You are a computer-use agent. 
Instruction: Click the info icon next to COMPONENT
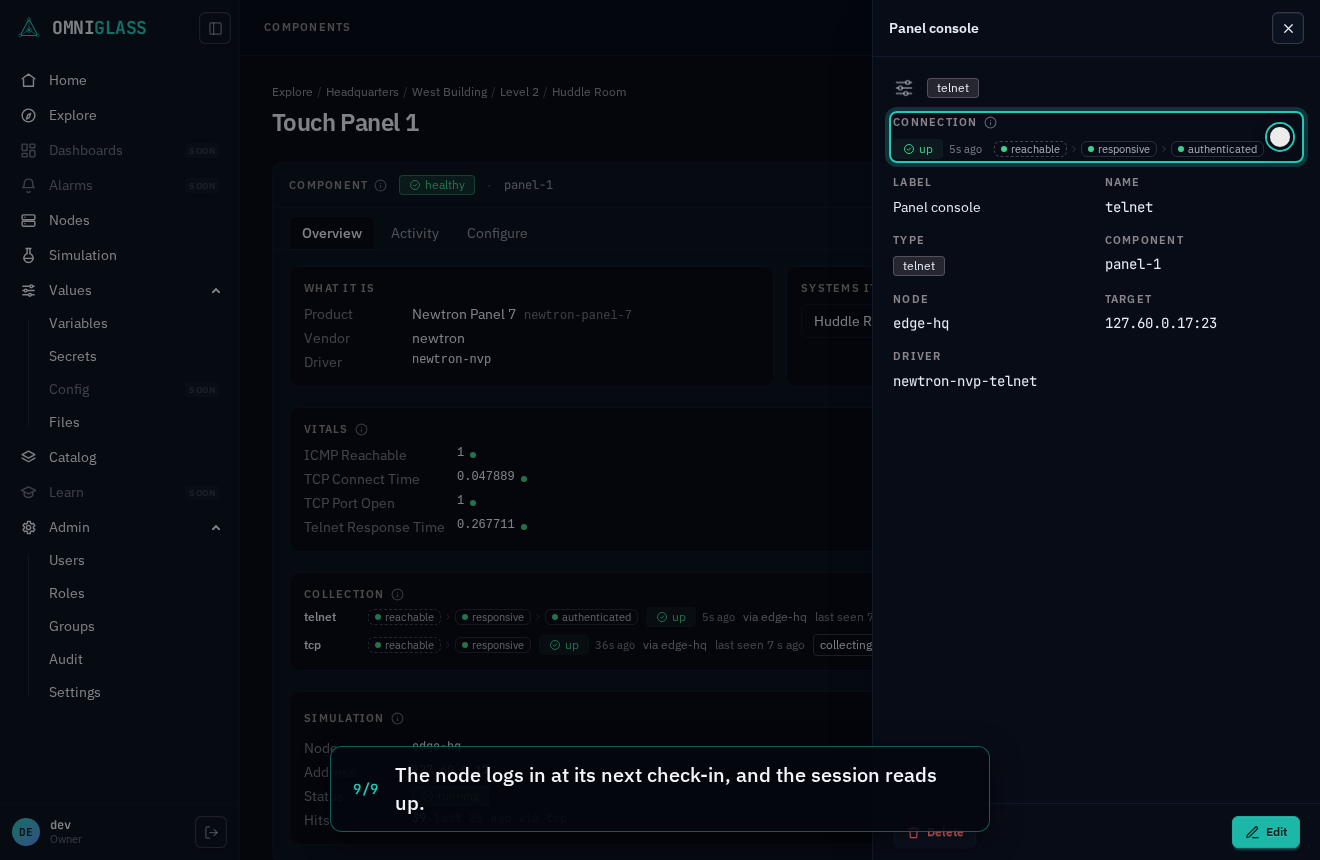[x=380, y=185]
